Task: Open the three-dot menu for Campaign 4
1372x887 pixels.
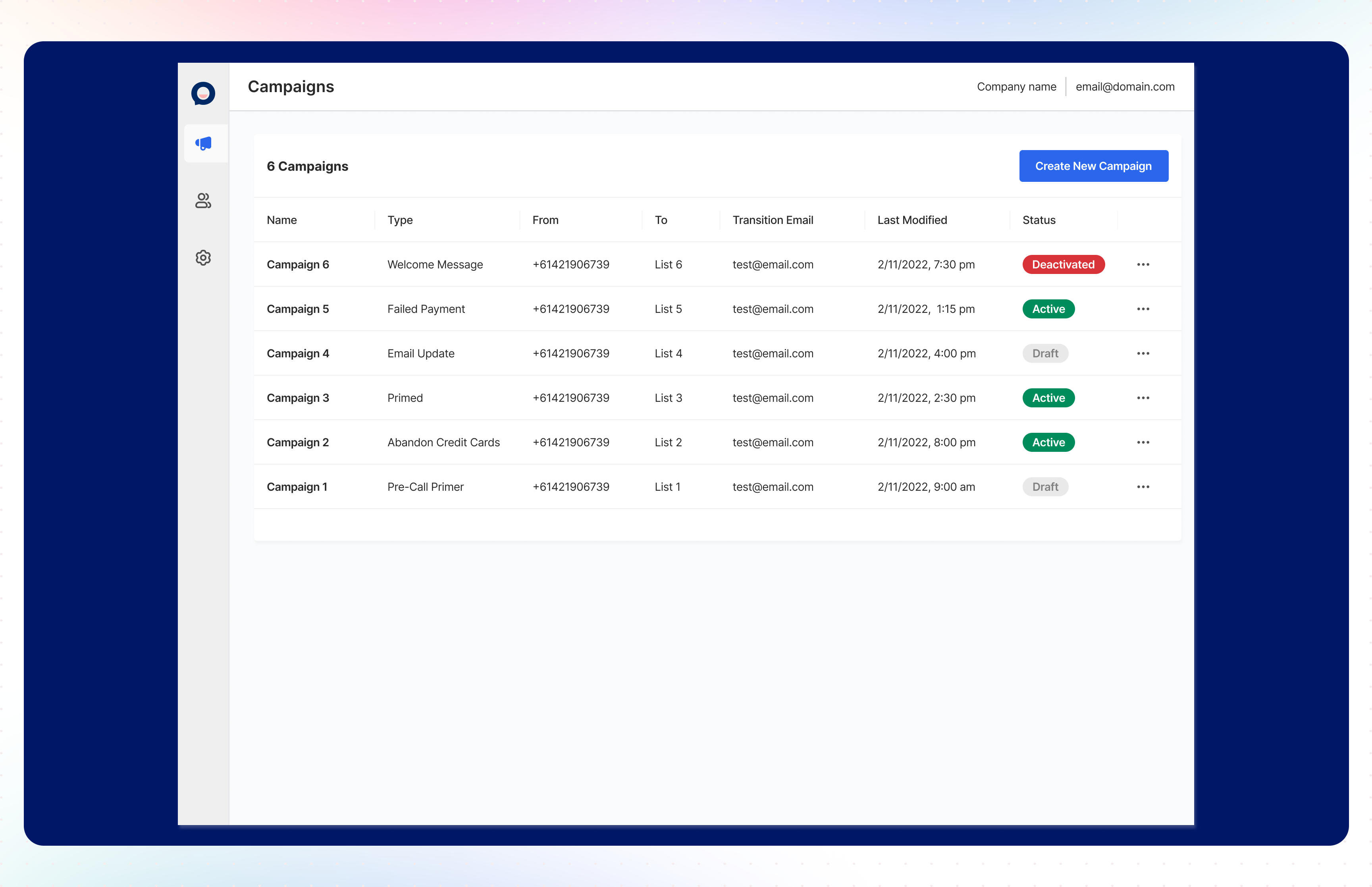Action: 1143,353
